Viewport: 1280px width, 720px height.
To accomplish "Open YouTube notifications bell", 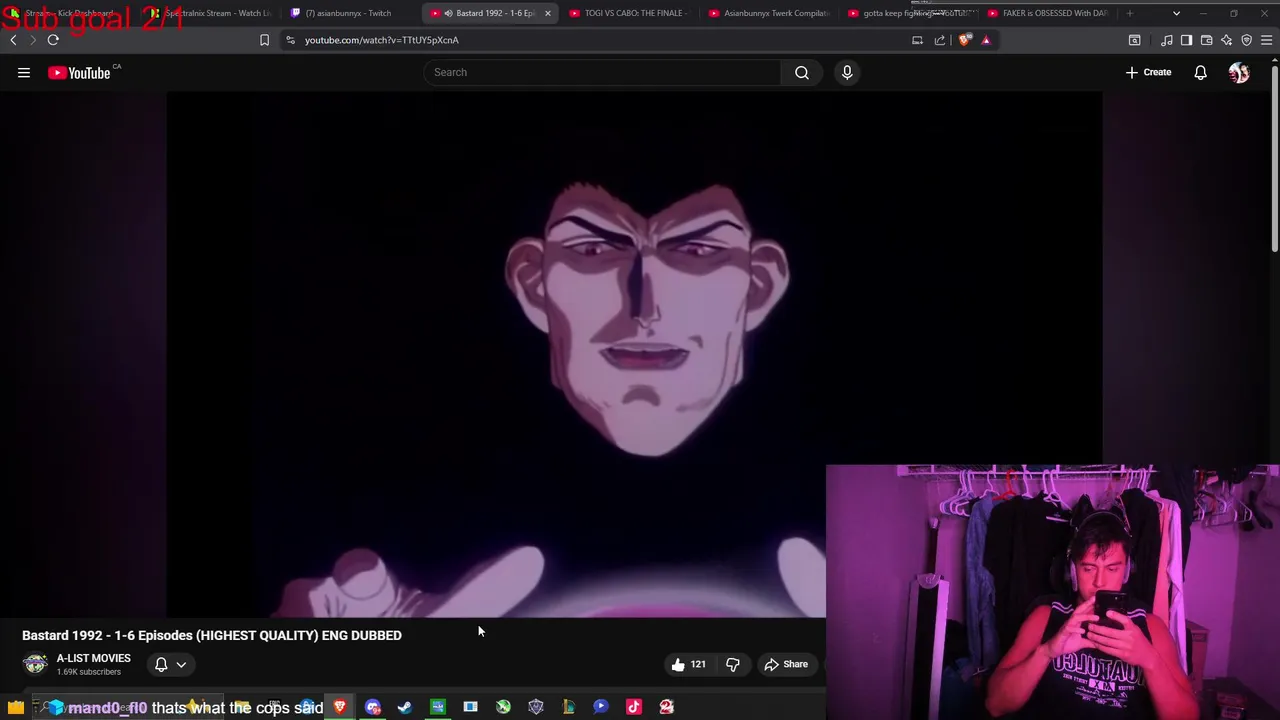I will pos(1200,72).
